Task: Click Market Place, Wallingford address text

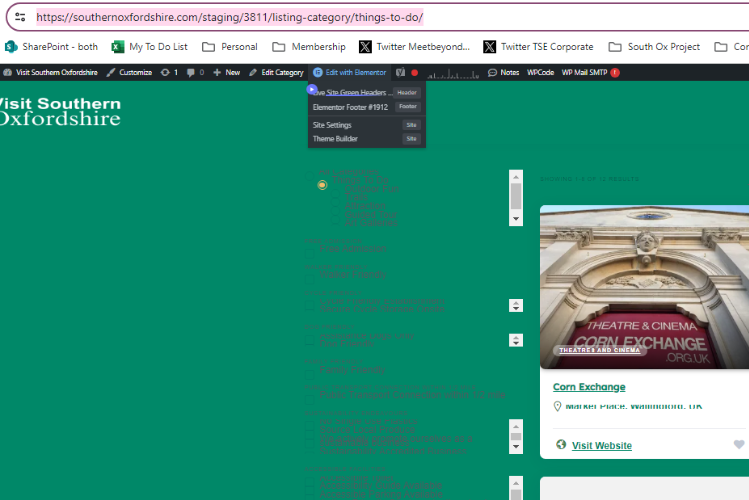Action: point(634,406)
